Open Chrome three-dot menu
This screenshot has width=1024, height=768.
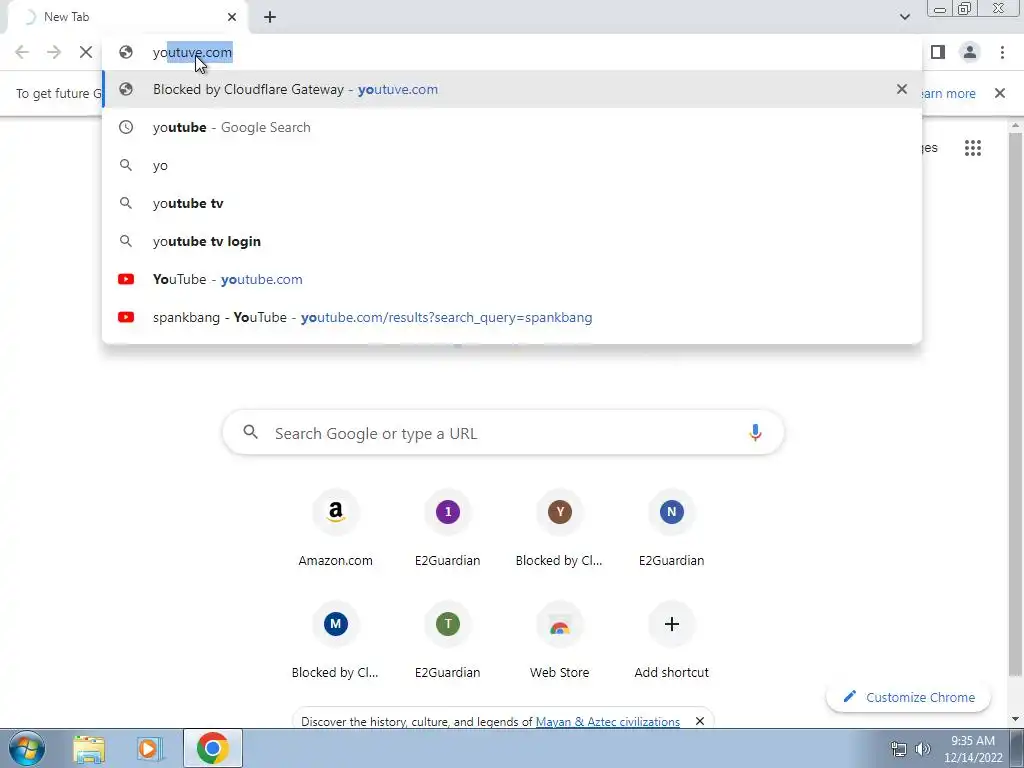pyautogui.click(x=1002, y=52)
